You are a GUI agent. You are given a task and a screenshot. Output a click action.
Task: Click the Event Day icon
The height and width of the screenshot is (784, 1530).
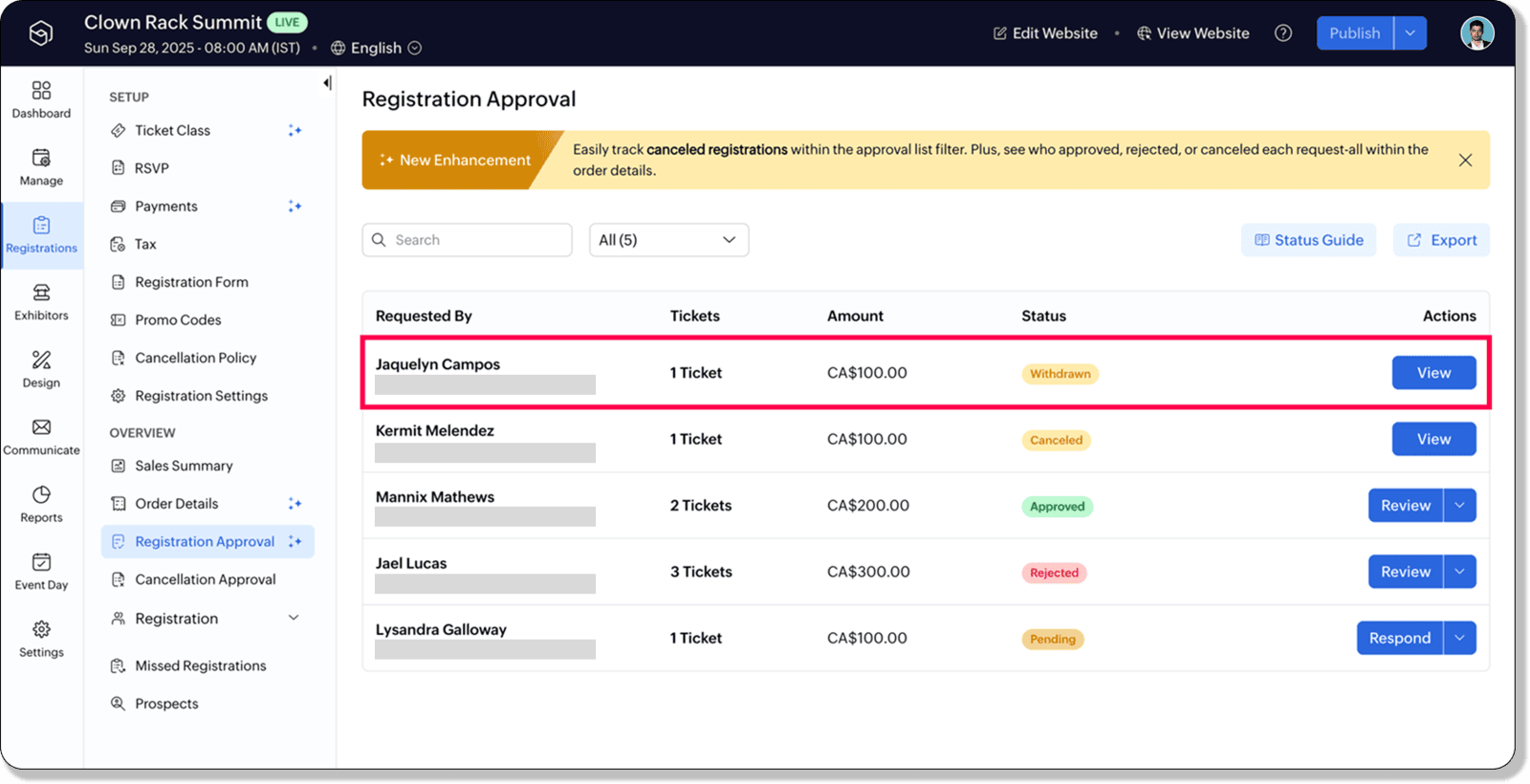click(x=41, y=562)
